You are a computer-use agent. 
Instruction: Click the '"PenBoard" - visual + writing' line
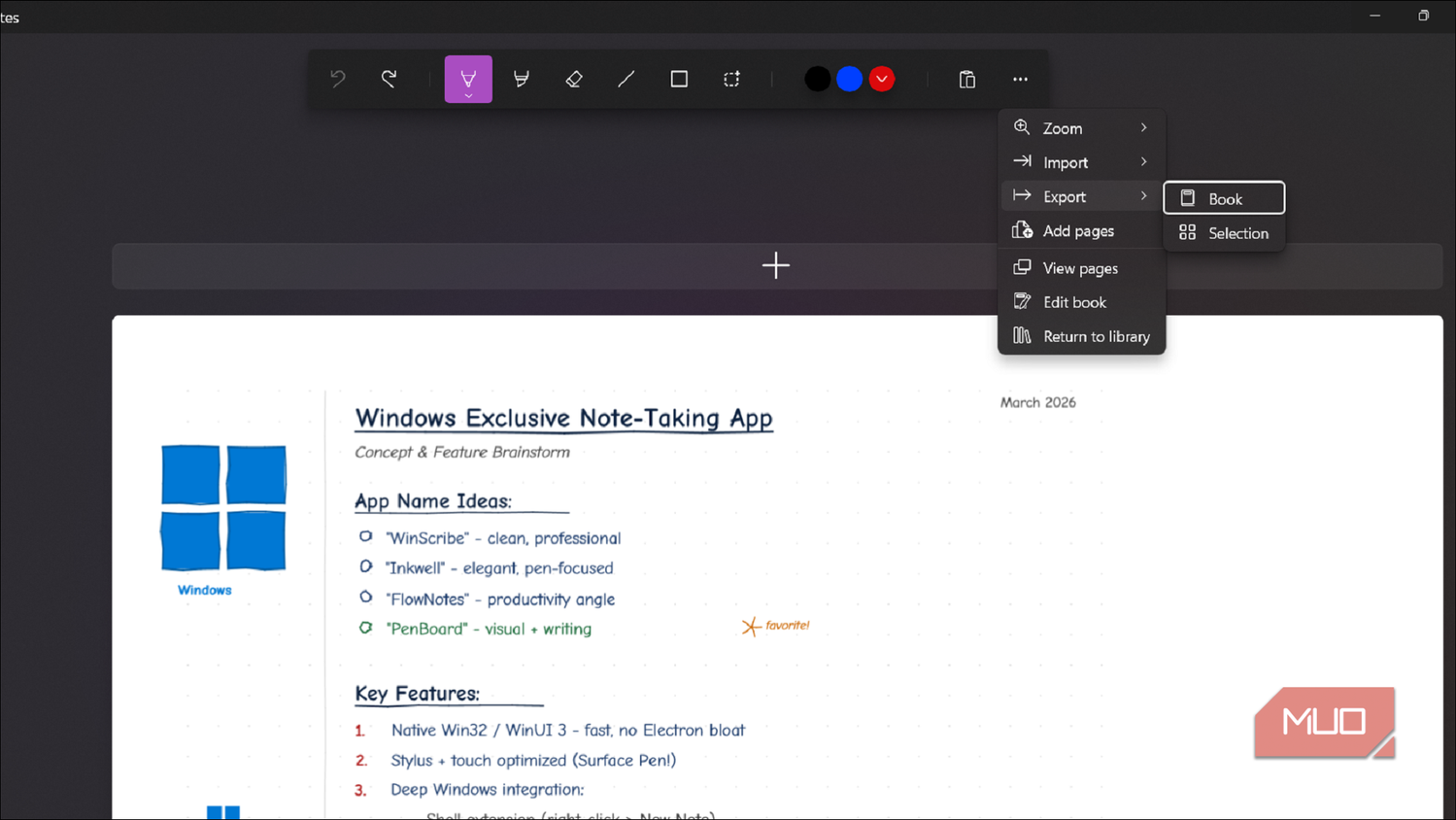(x=489, y=629)
